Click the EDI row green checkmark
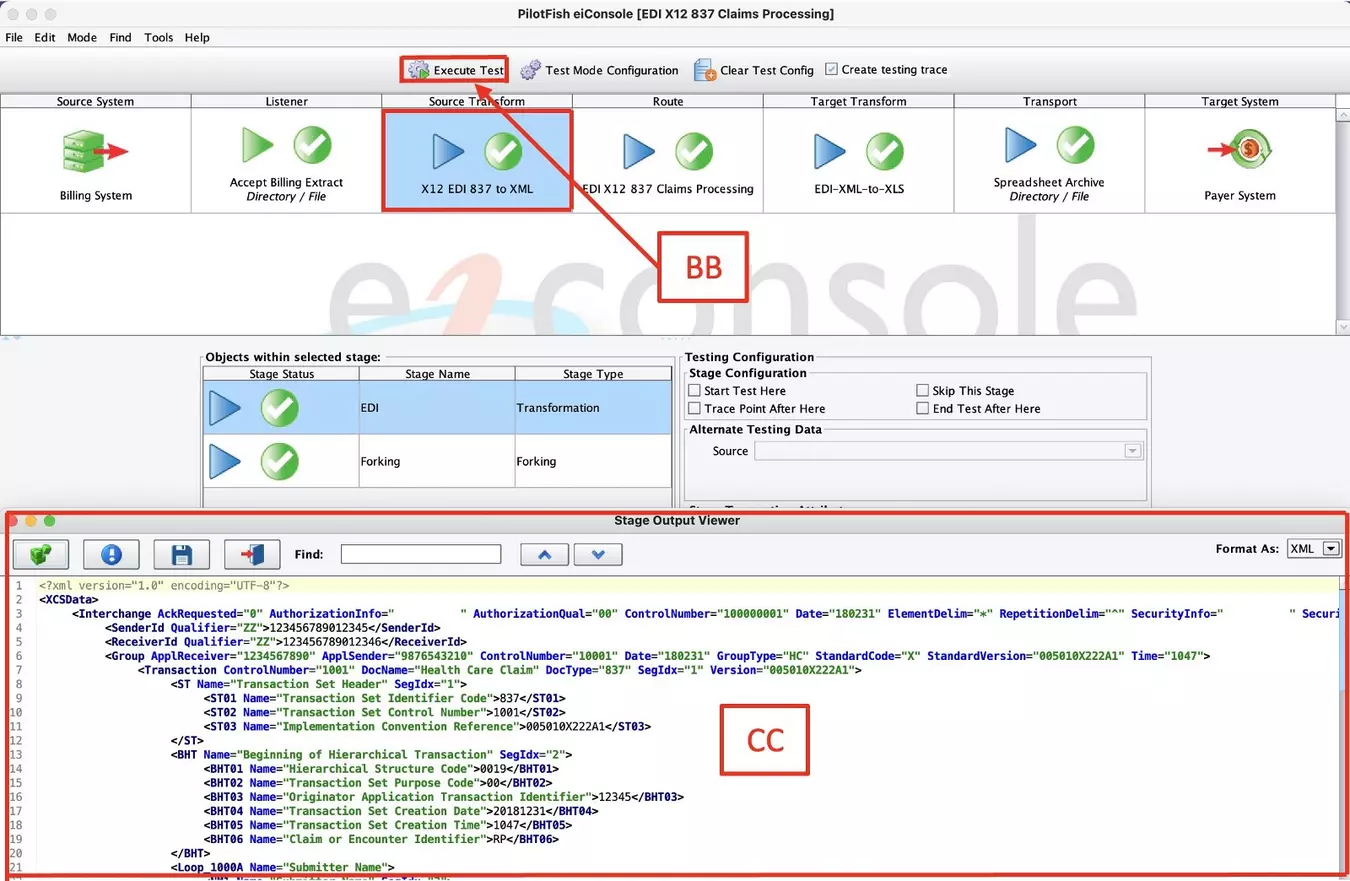 pos(279,408)
